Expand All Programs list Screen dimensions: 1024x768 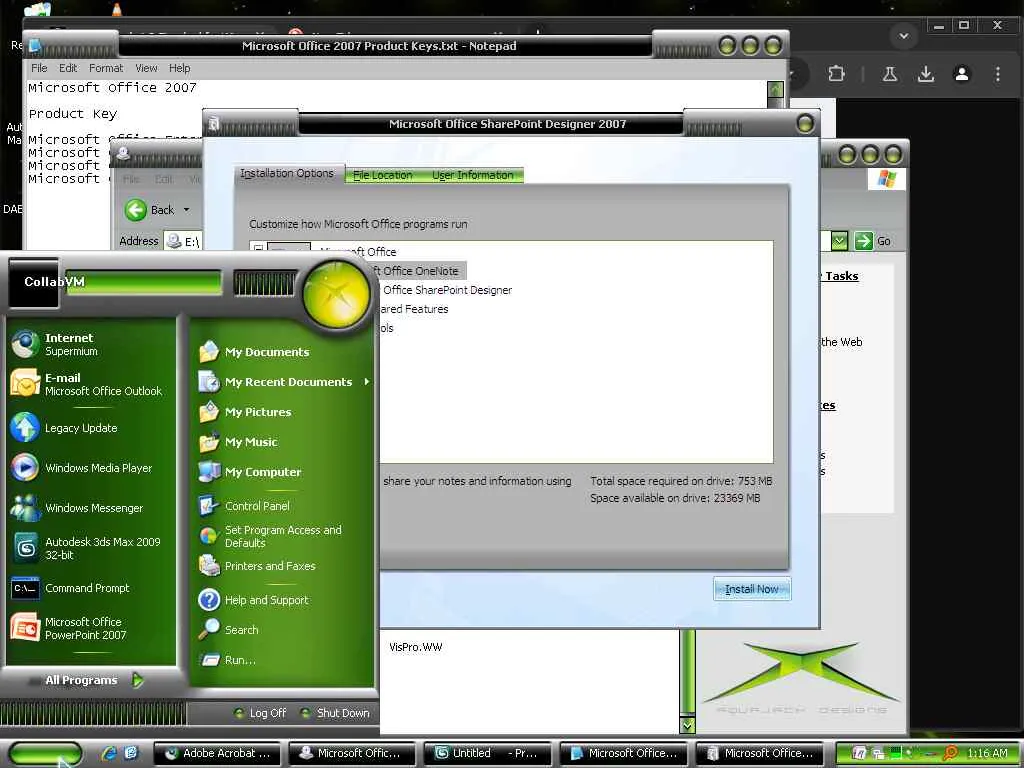click(93, 680)
